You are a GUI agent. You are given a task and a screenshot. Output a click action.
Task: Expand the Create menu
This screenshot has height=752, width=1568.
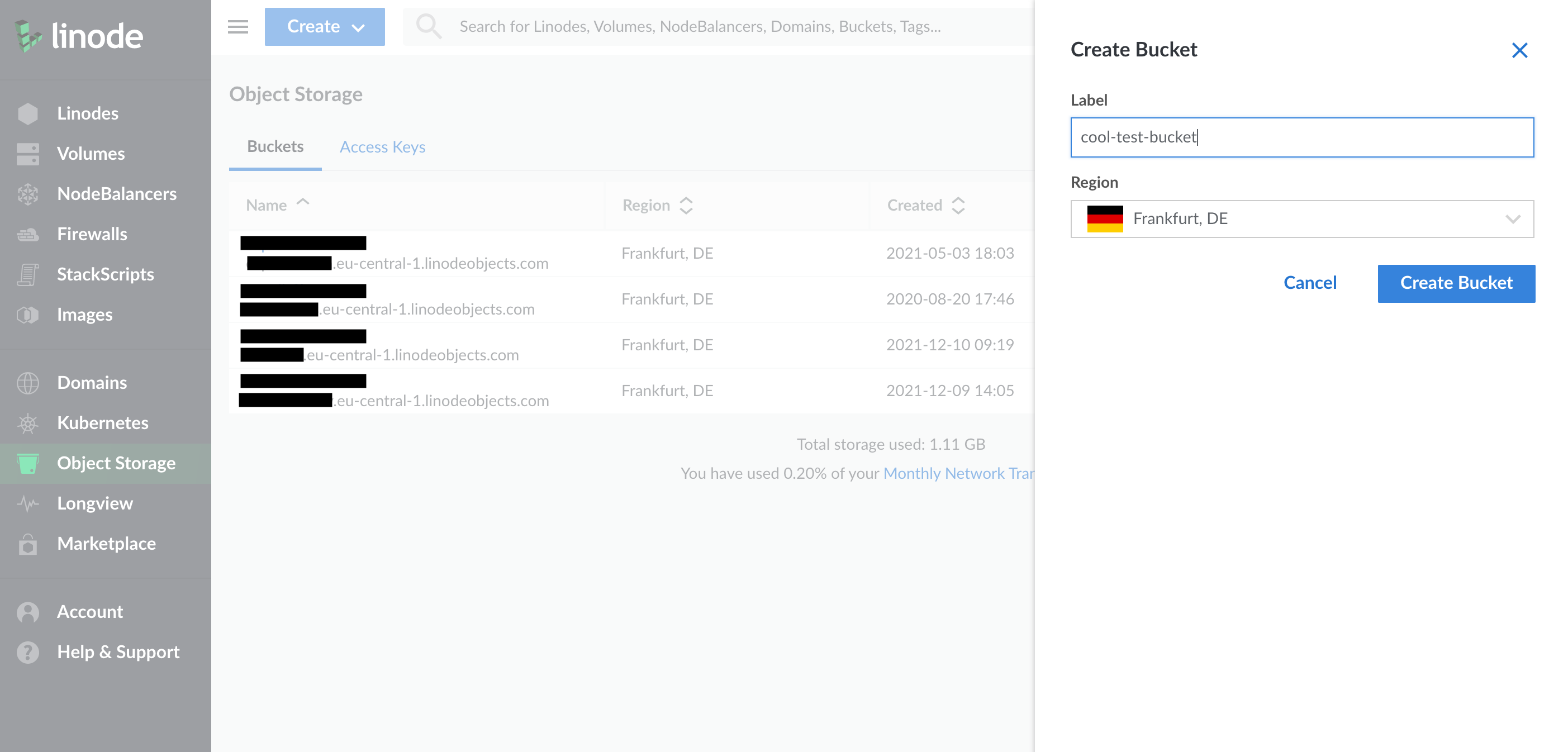[x=325, y=27]
